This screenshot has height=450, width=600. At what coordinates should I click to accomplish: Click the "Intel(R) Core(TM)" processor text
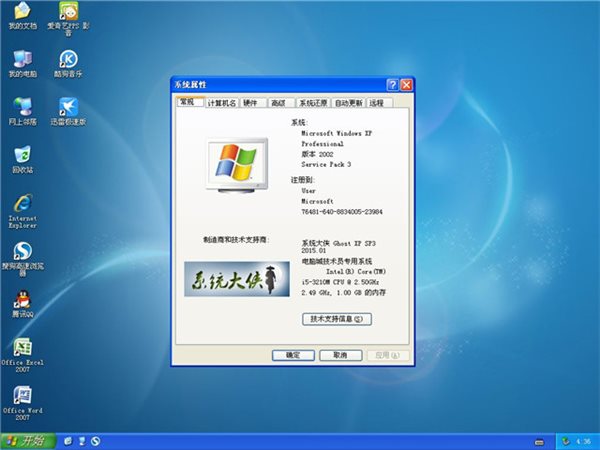click(356, 271)
